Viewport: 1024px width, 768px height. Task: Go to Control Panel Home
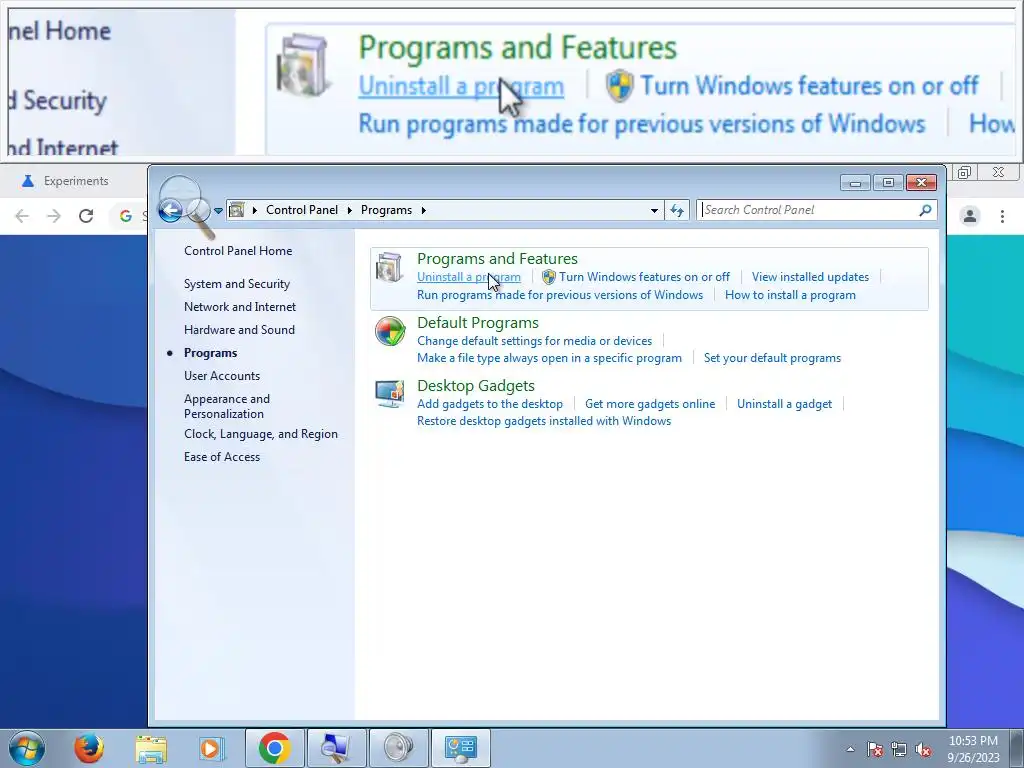tap(238, 251)
